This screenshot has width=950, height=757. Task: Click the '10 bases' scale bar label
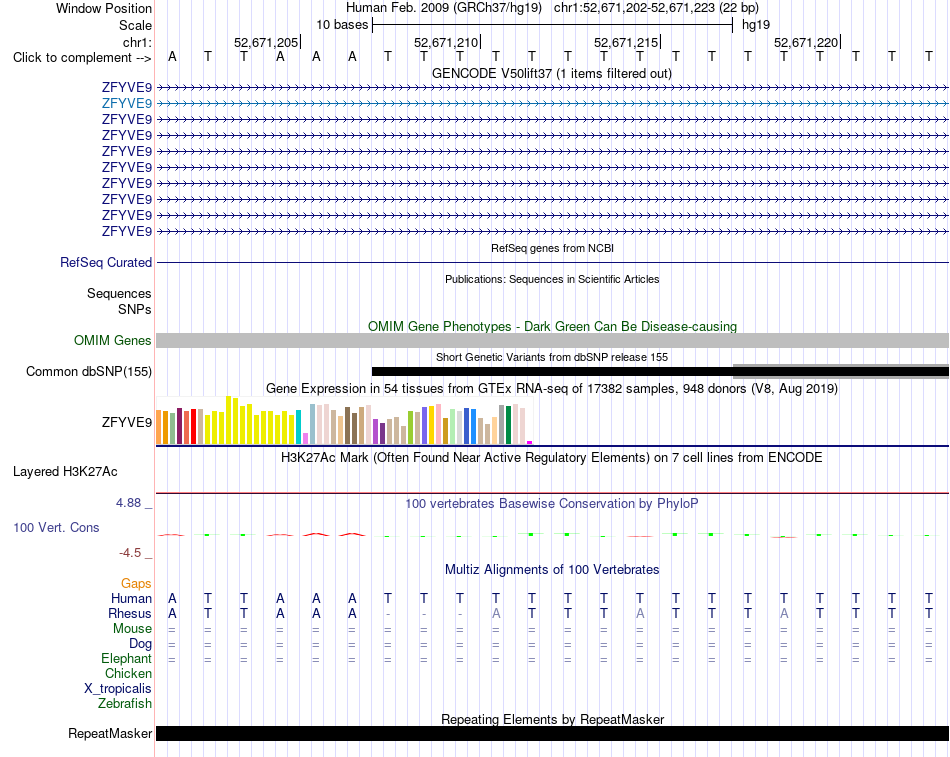tap(342, 25)
